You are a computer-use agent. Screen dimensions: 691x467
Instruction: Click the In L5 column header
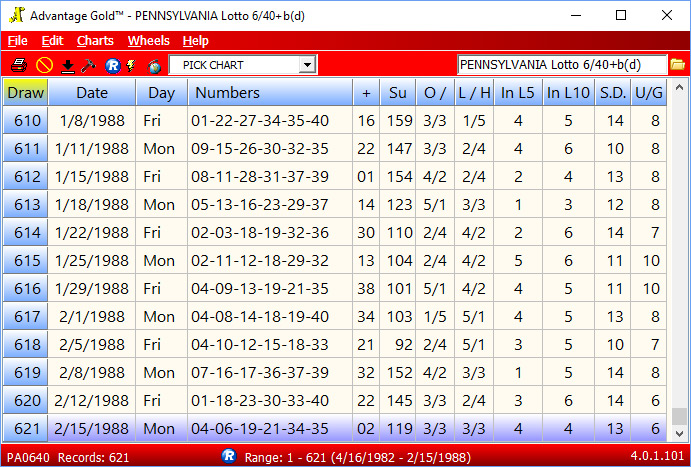[x=518, y=93]
